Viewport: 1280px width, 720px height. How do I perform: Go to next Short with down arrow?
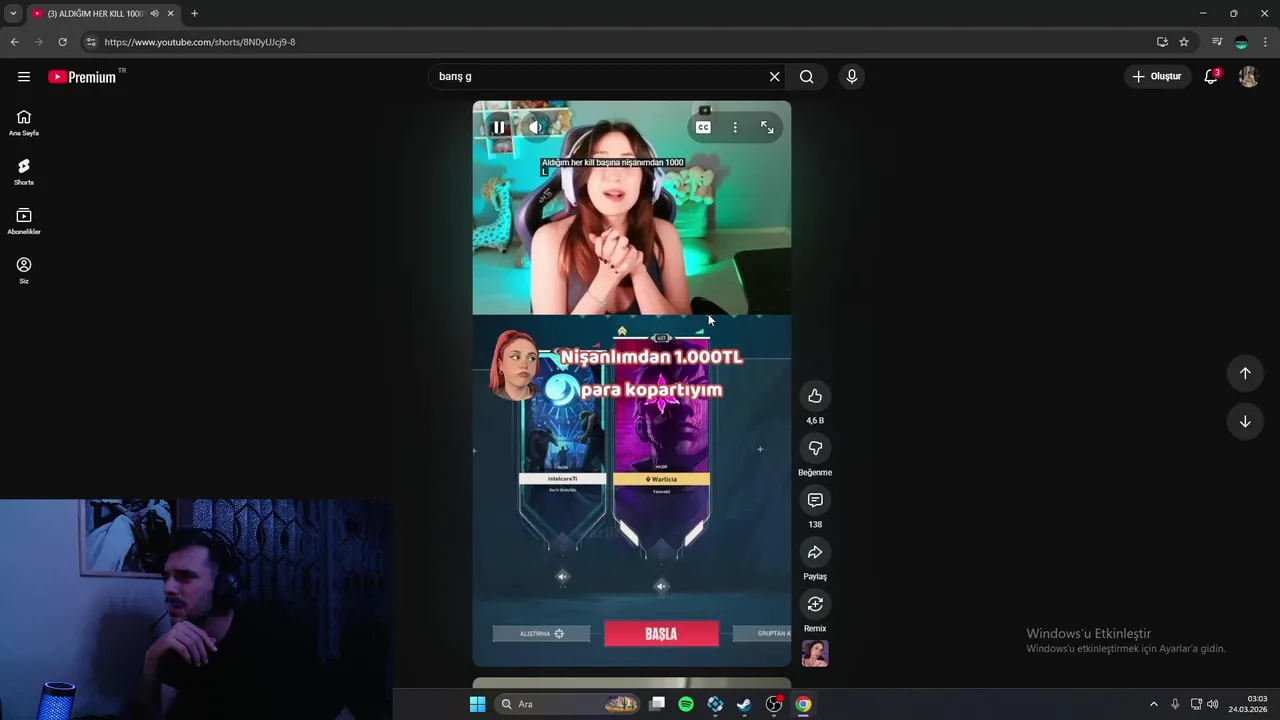(1245, 421)
